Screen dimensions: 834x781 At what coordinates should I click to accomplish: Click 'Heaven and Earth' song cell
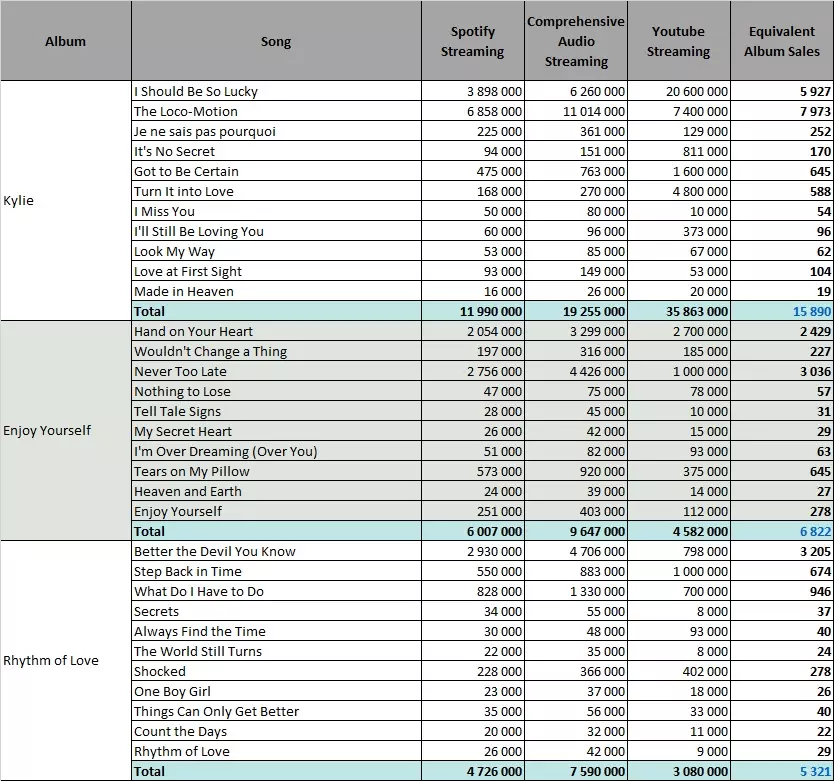click(x=276, y=492)
